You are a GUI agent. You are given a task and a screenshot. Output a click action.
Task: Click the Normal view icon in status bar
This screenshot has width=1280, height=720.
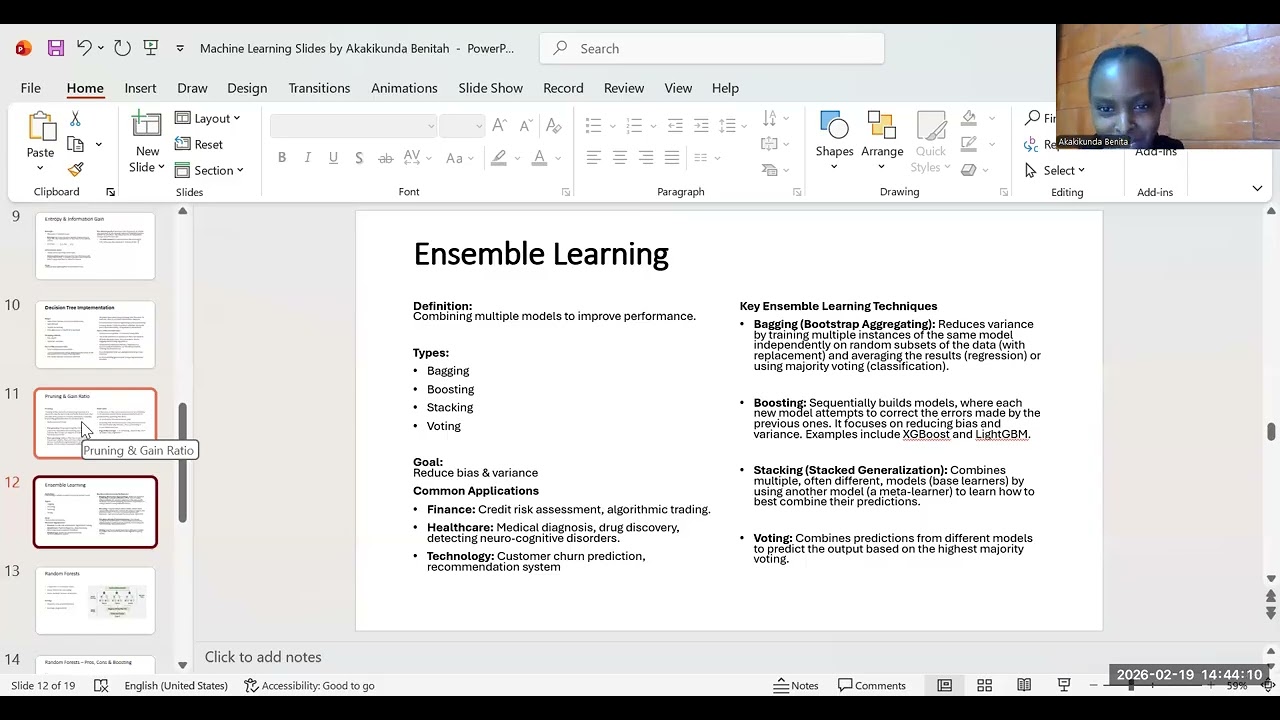[x=944, y=685]
